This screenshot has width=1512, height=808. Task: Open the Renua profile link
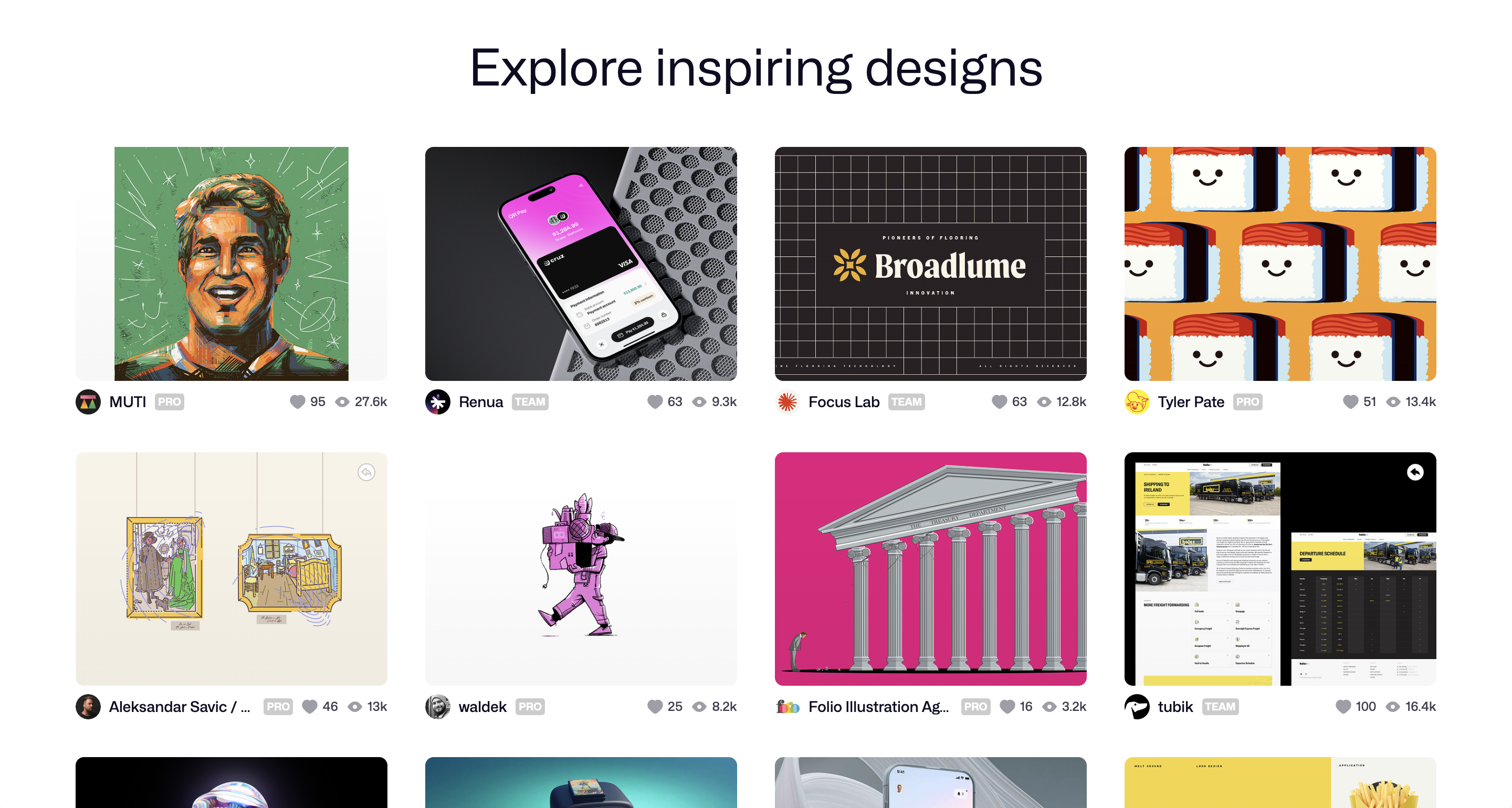(x=481, y=402)
